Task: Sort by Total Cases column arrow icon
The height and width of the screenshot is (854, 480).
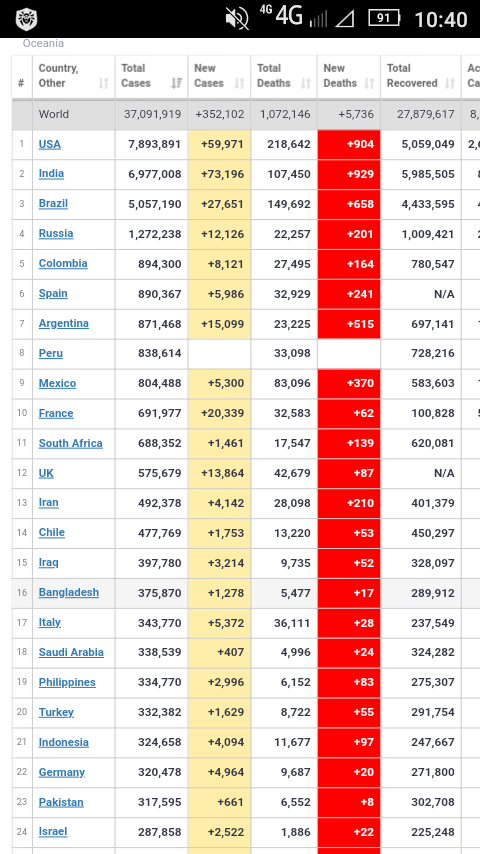Action: [177, 83]
